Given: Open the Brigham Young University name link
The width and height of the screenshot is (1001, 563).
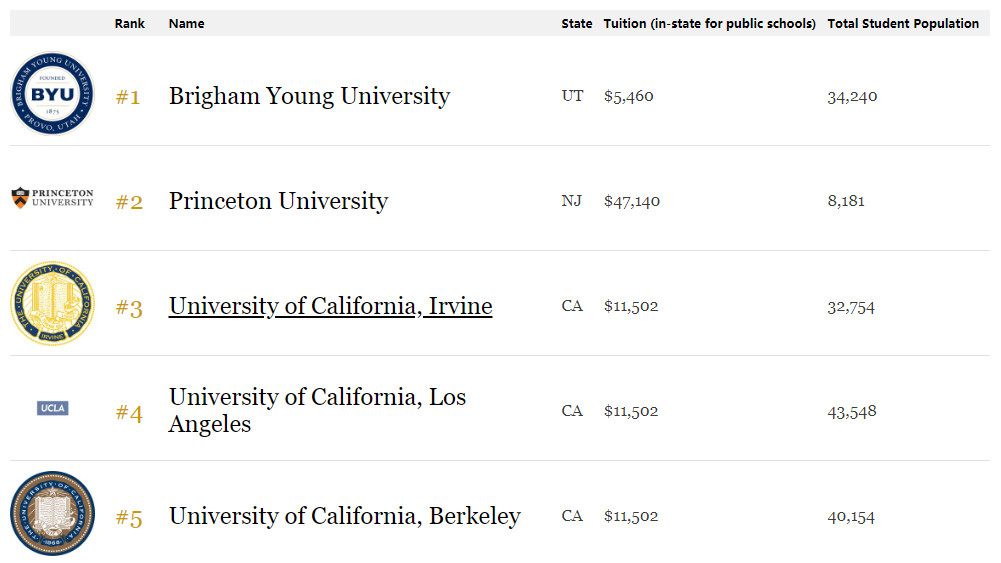Looking at the screenshot, I should coord(310,96).
